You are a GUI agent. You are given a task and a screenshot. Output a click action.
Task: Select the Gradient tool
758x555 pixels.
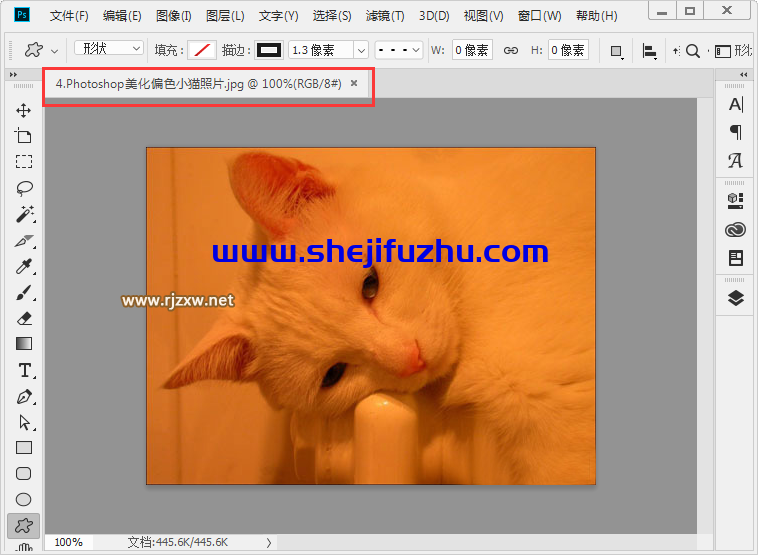click(24, 344)
